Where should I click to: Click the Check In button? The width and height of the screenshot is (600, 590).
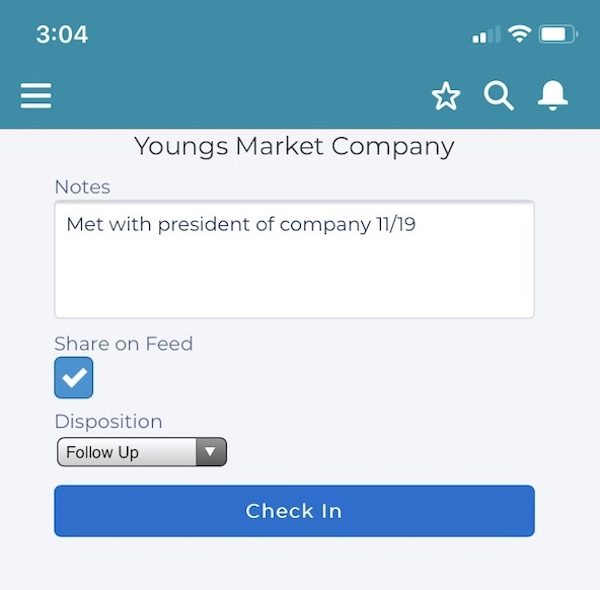tap(294, 511)
